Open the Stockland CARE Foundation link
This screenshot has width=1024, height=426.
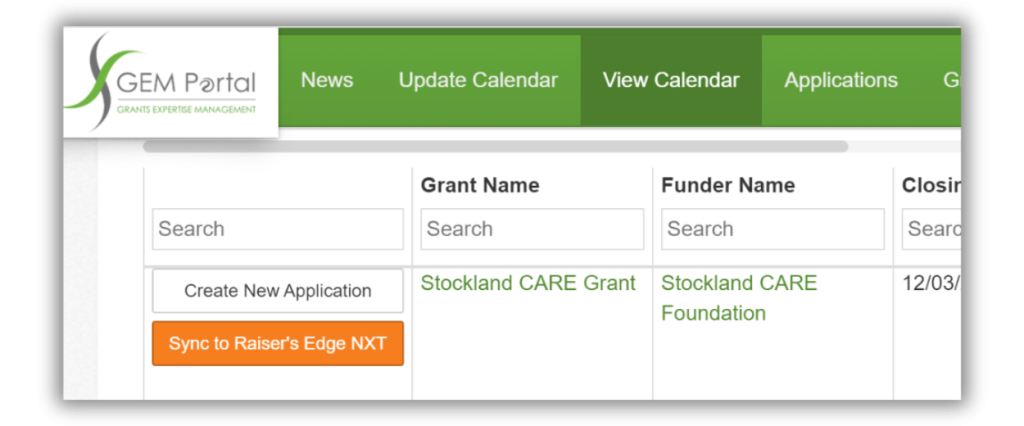point(738,298)
